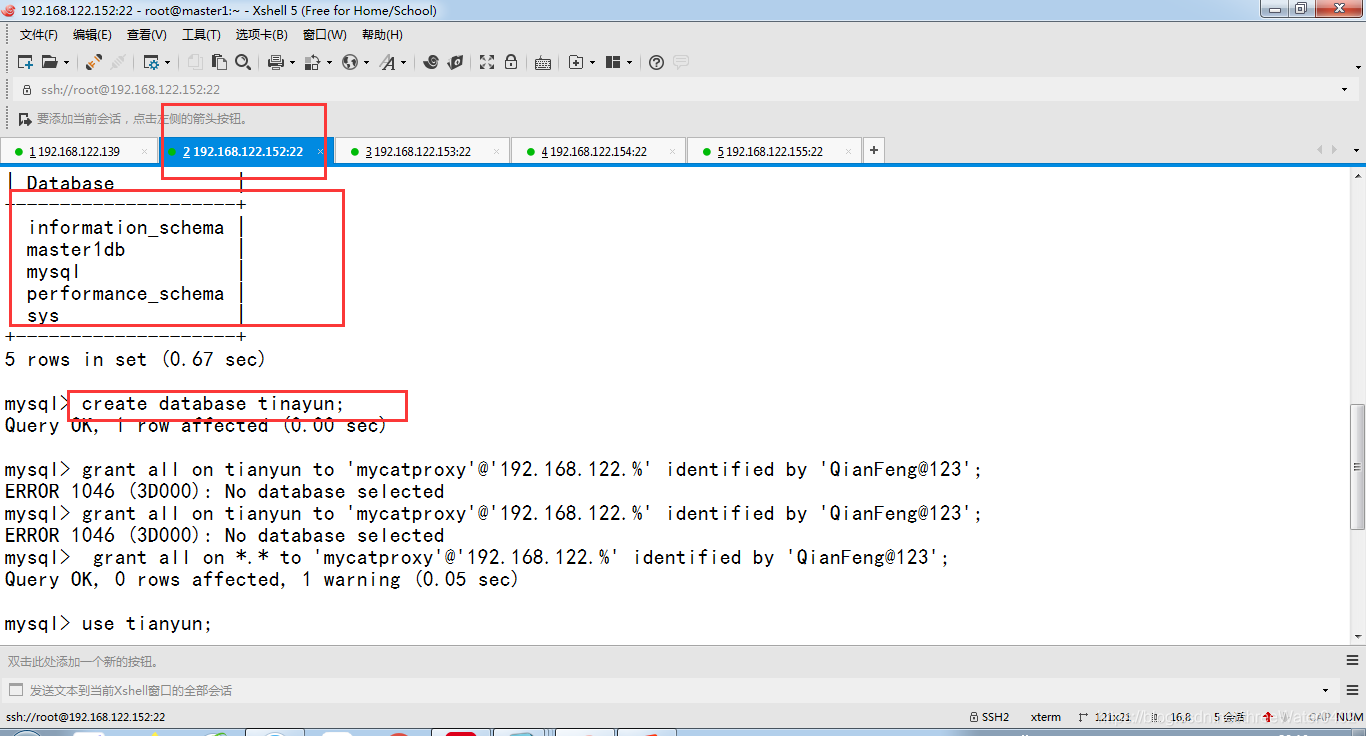The image size is (1366, 736).
Task: Click the speech bubble feedback icon
Action: [680, 62]
